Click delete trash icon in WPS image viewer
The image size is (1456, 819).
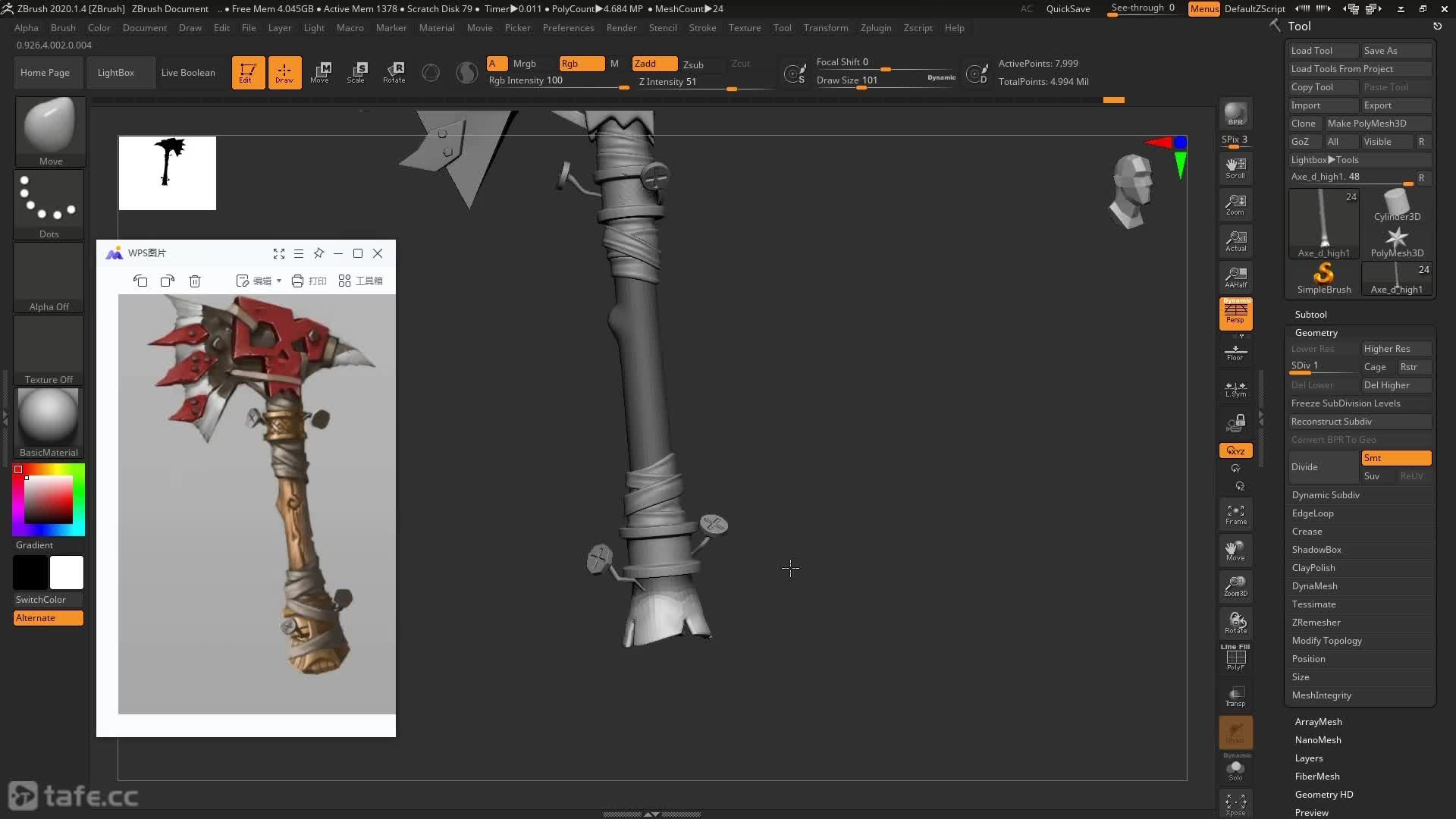195,281
